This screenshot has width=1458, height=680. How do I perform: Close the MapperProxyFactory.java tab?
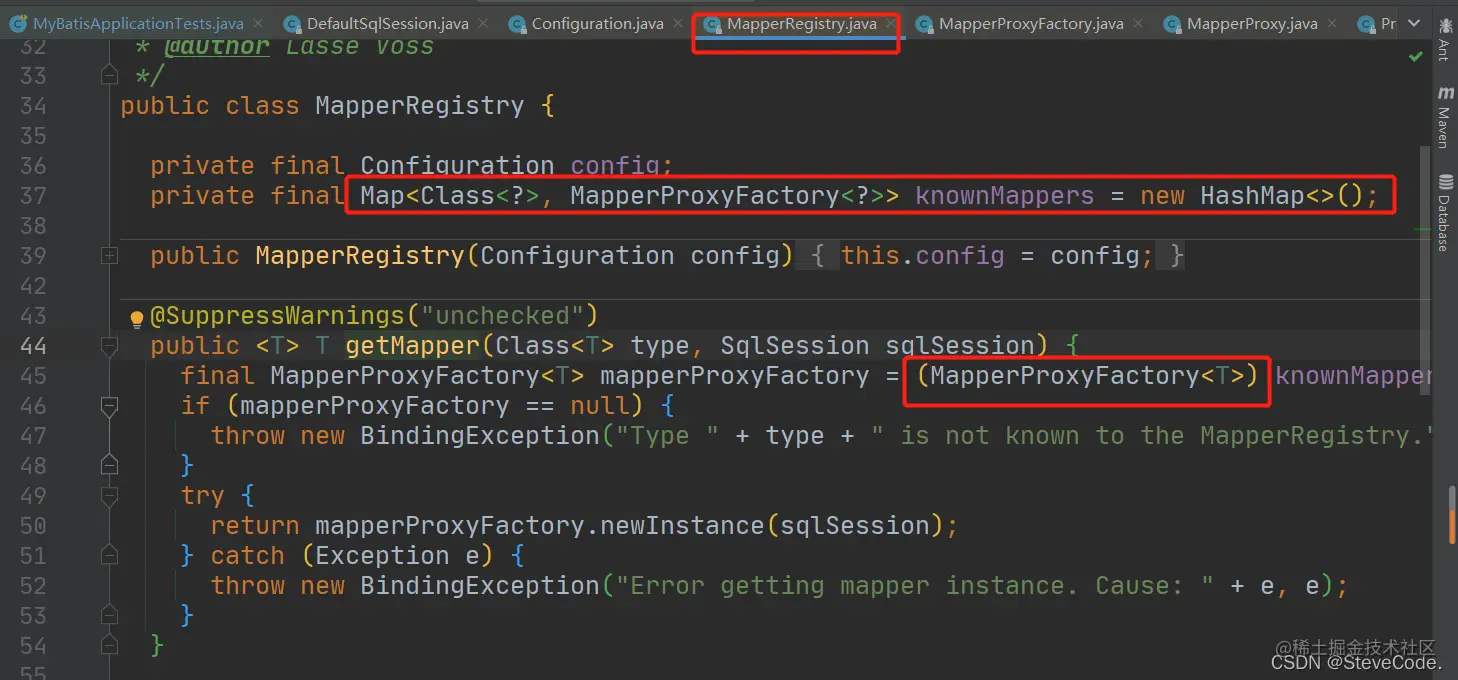[x=1136, y=23]
